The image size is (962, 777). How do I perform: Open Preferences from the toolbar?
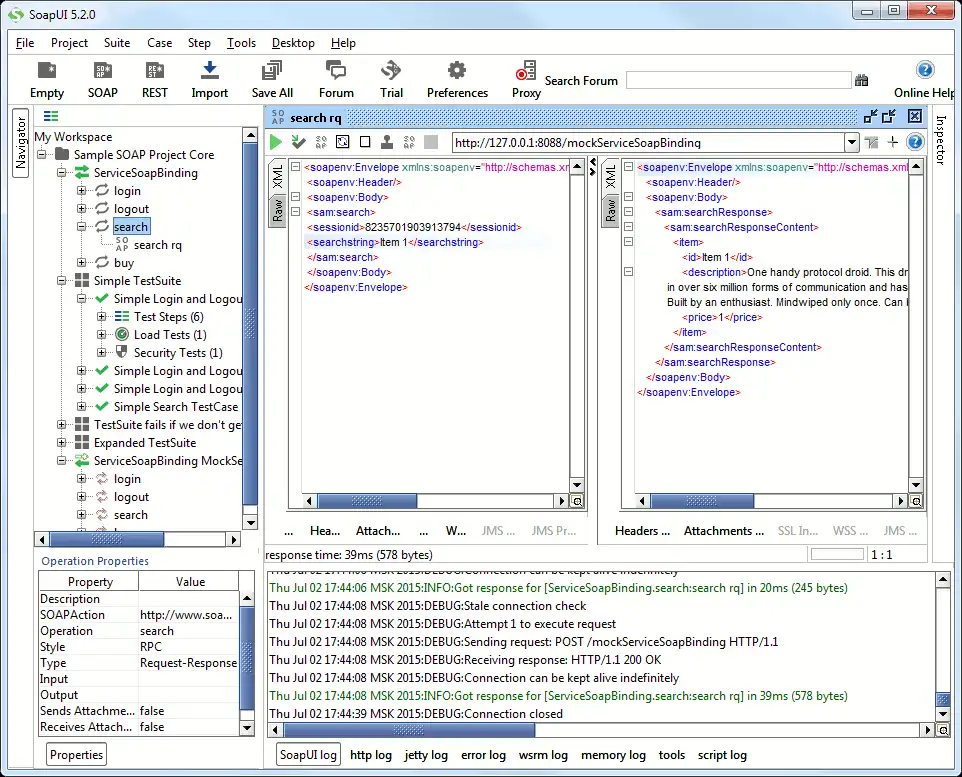tap(457, 80)
